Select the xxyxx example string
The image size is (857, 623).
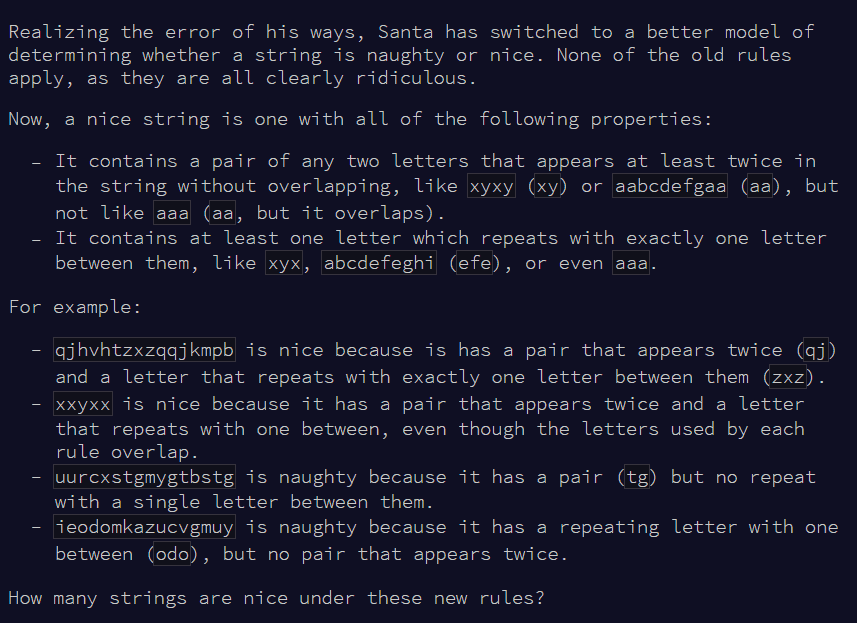(x=84, y=404)
